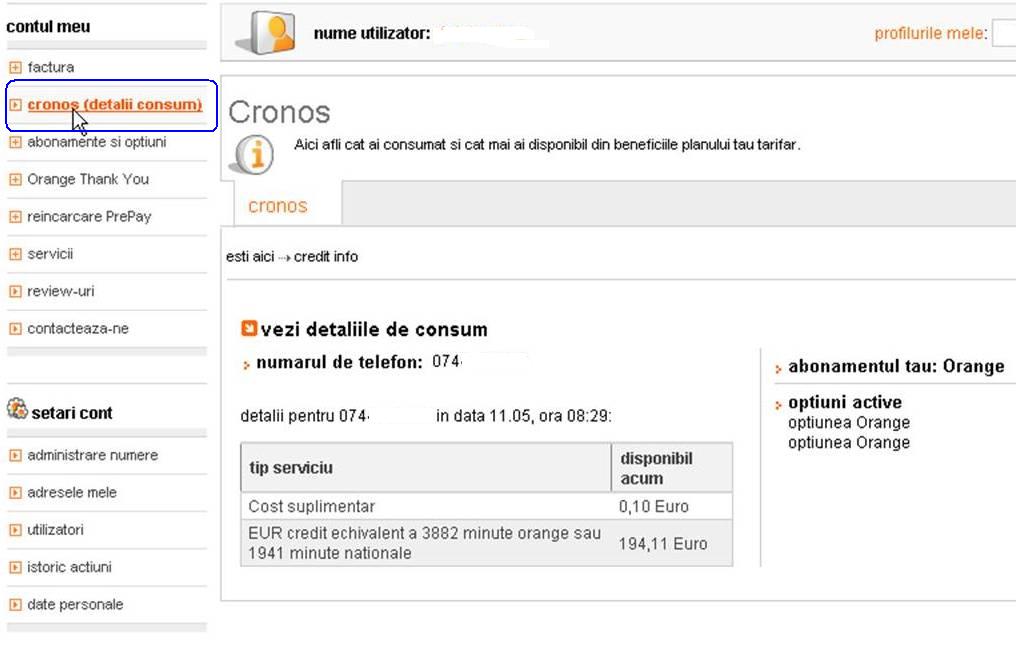Viewport: 1016px width, 649px height.
Task: Click the user avatar icon
Action: pos(266,32)
